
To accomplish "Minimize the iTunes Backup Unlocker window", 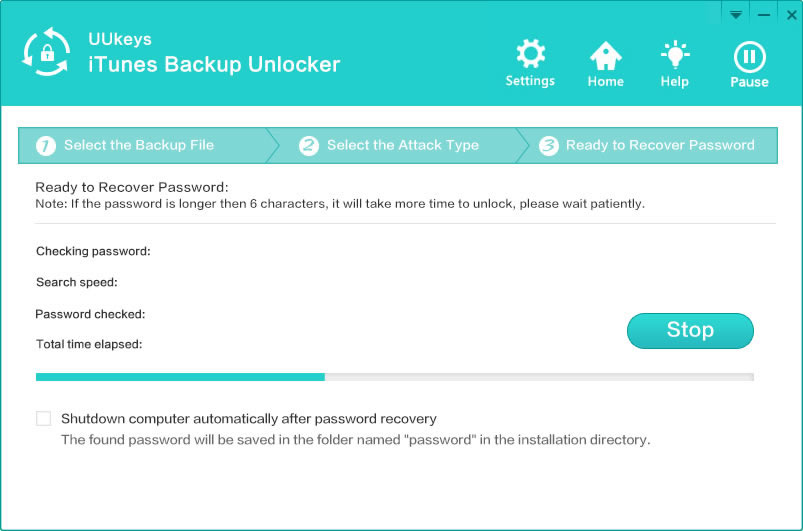I will [x=763, y=15].
